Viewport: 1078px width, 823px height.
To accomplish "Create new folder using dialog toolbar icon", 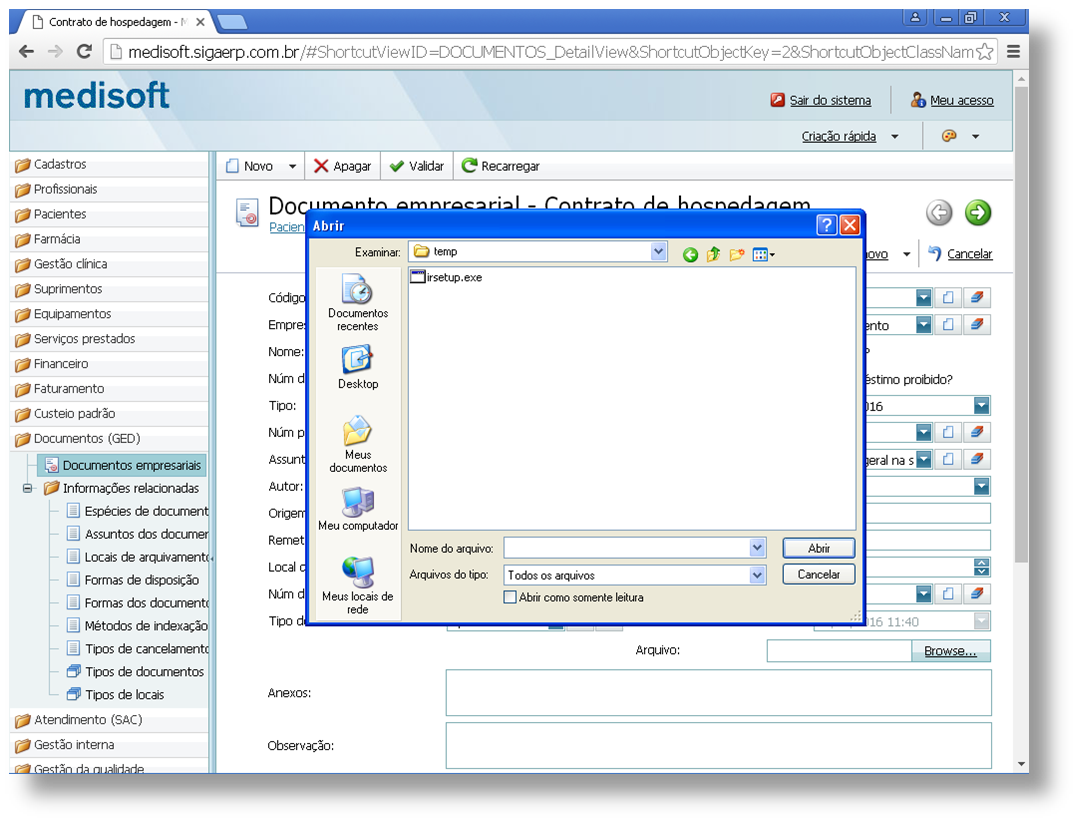I will click(x=737, y=255).
